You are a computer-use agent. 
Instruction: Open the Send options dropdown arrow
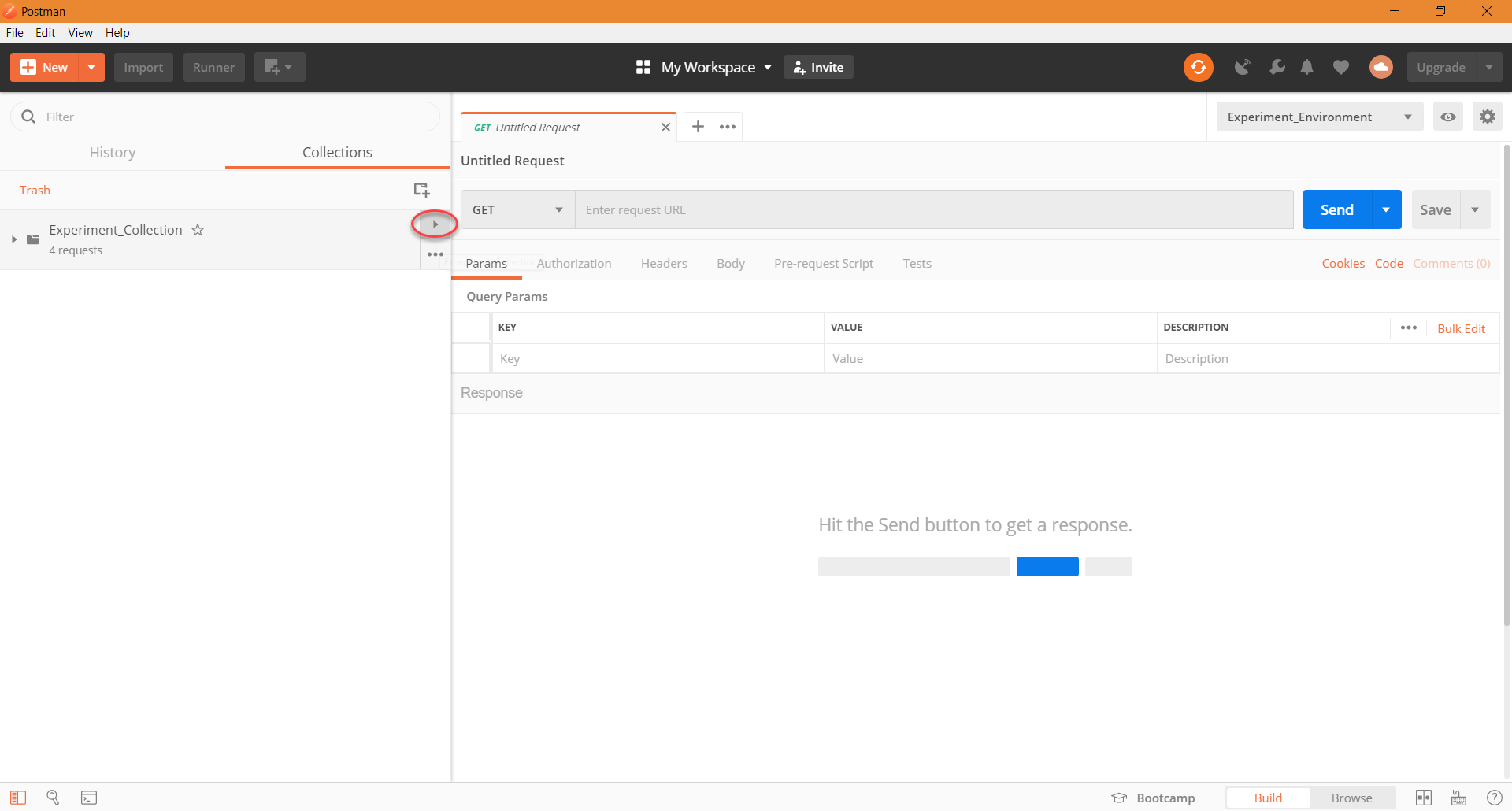pyautogui.click(x=1386, y=209)
